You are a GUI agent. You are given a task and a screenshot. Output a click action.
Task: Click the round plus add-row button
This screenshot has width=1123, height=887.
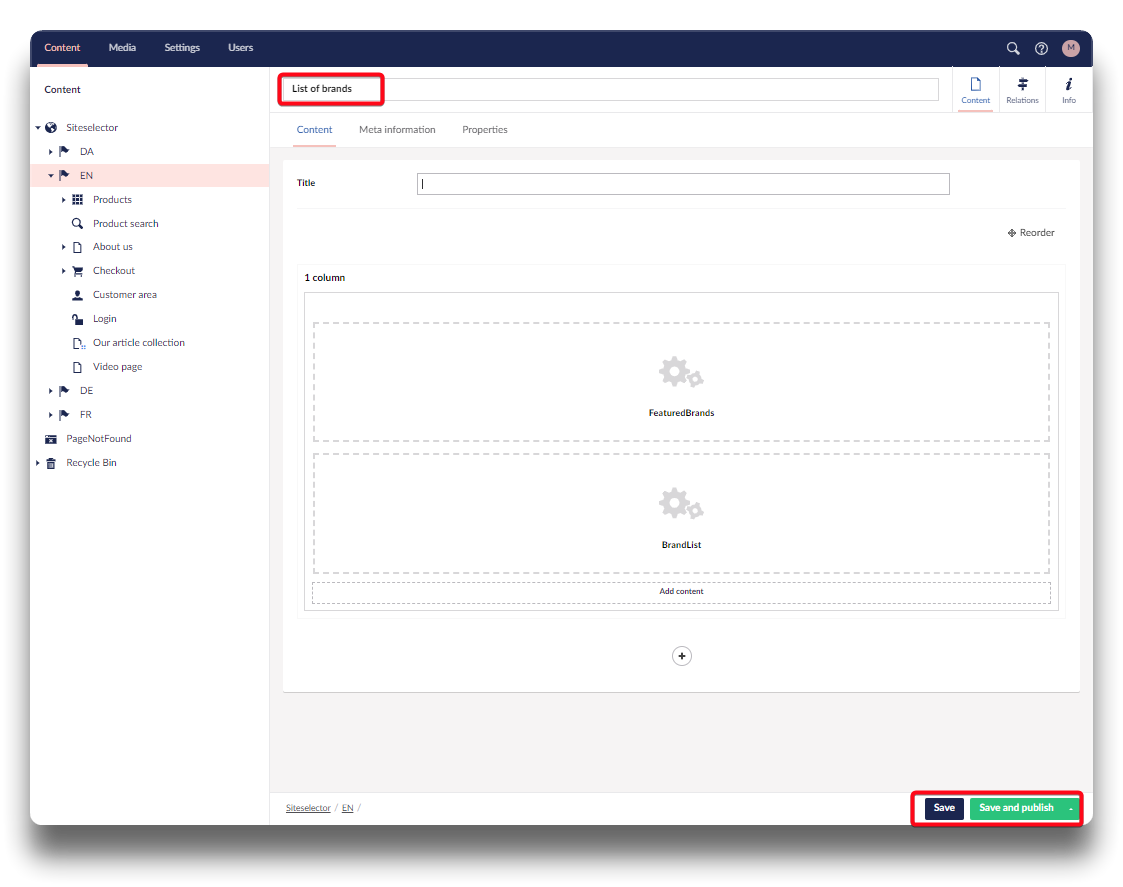click(682, 656)
